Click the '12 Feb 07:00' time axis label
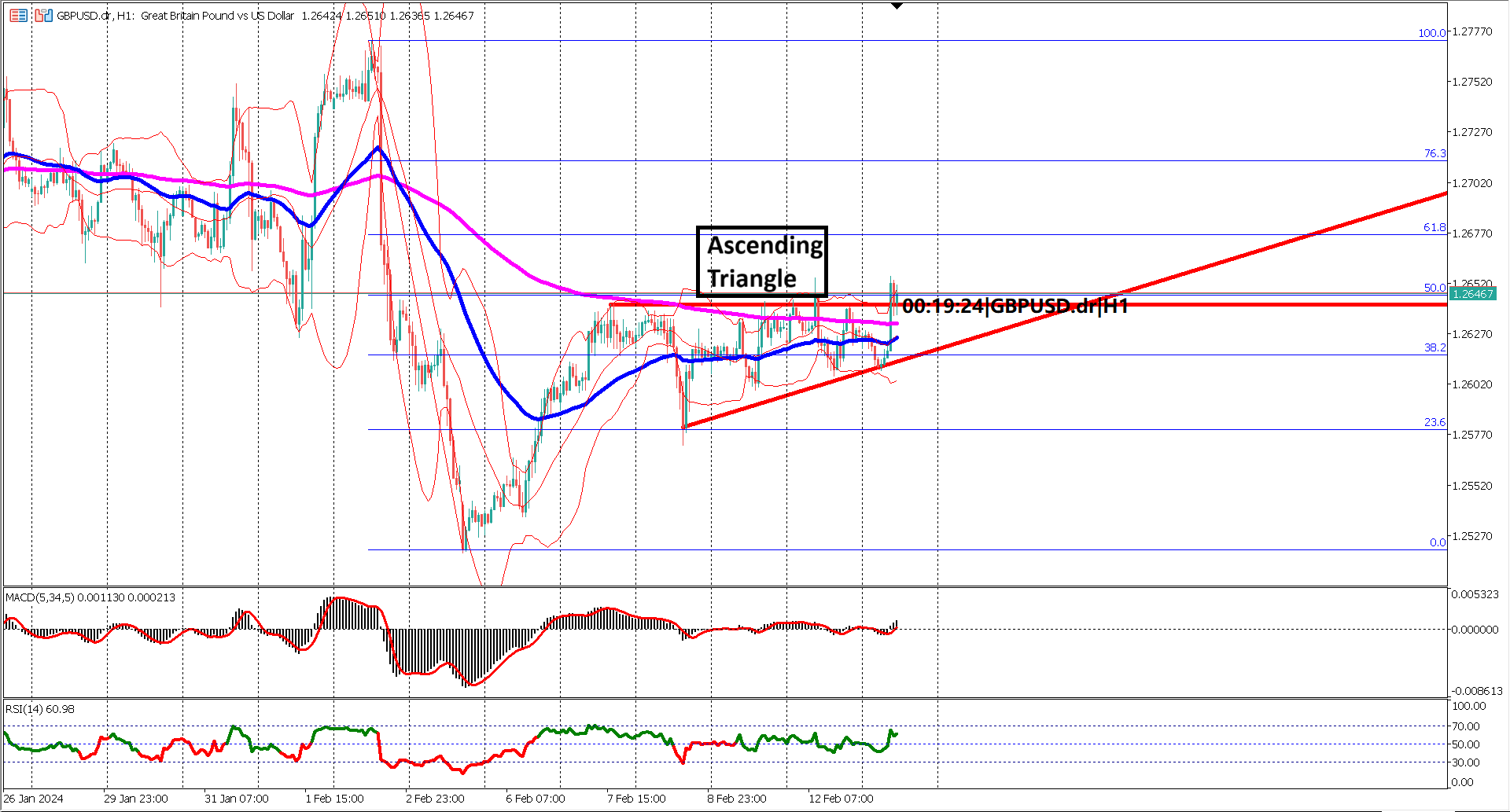 pos(840,798)
